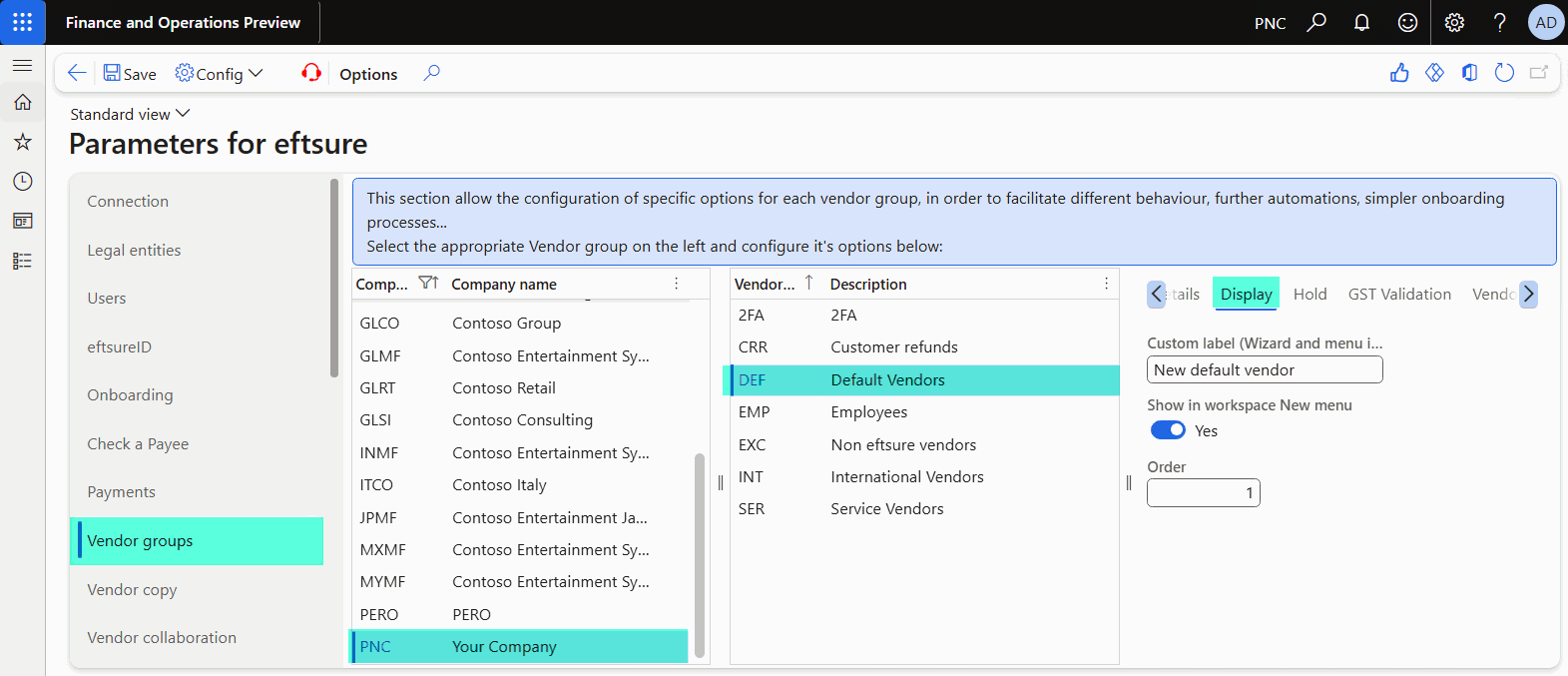This screenshot has width=1568, height=676.
Task: Open the Options menu
Action: pos(368,74)
